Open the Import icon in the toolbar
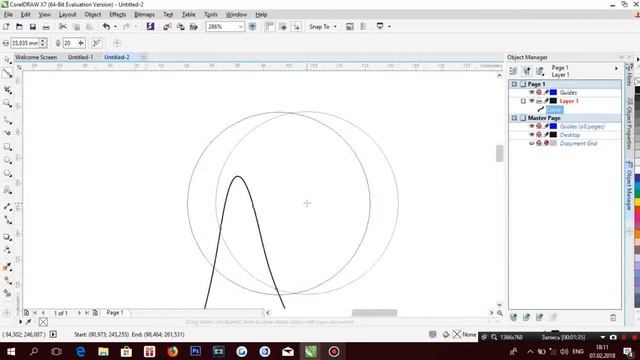 click(x=167, y=27)
